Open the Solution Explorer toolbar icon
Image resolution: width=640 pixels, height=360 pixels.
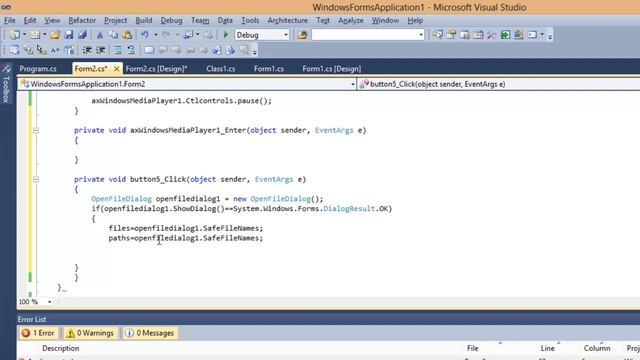[x=438, y=35]
